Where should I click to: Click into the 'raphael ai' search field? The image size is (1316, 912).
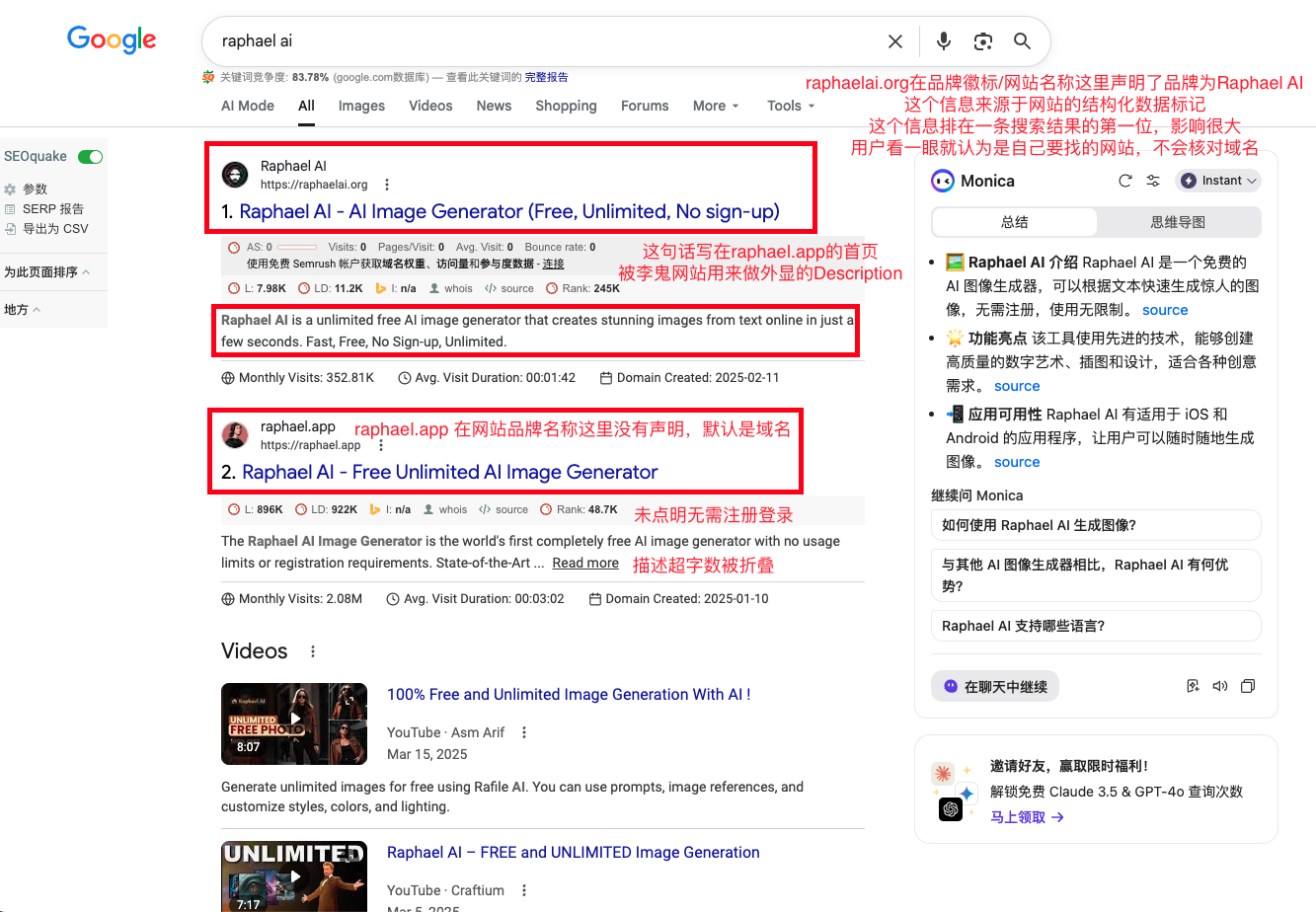point(543,40)
